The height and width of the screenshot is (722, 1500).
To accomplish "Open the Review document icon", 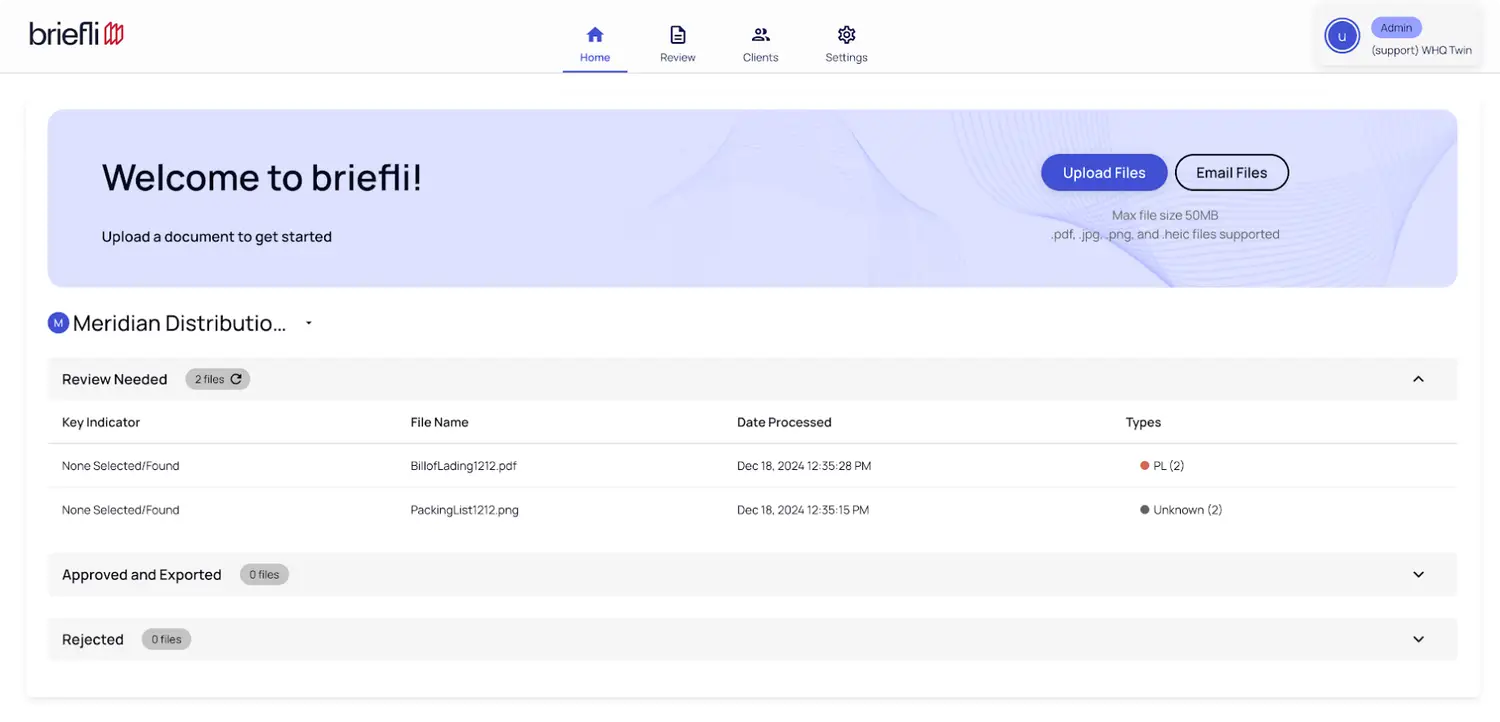I will click(x=678, y=35).
